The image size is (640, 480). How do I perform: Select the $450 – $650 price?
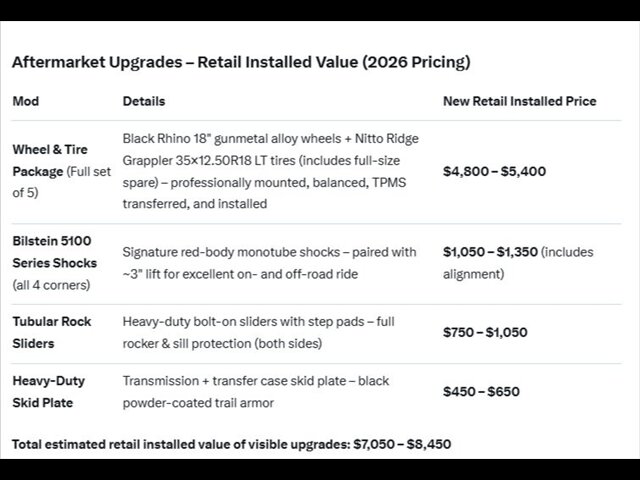[x=481, y=391]
